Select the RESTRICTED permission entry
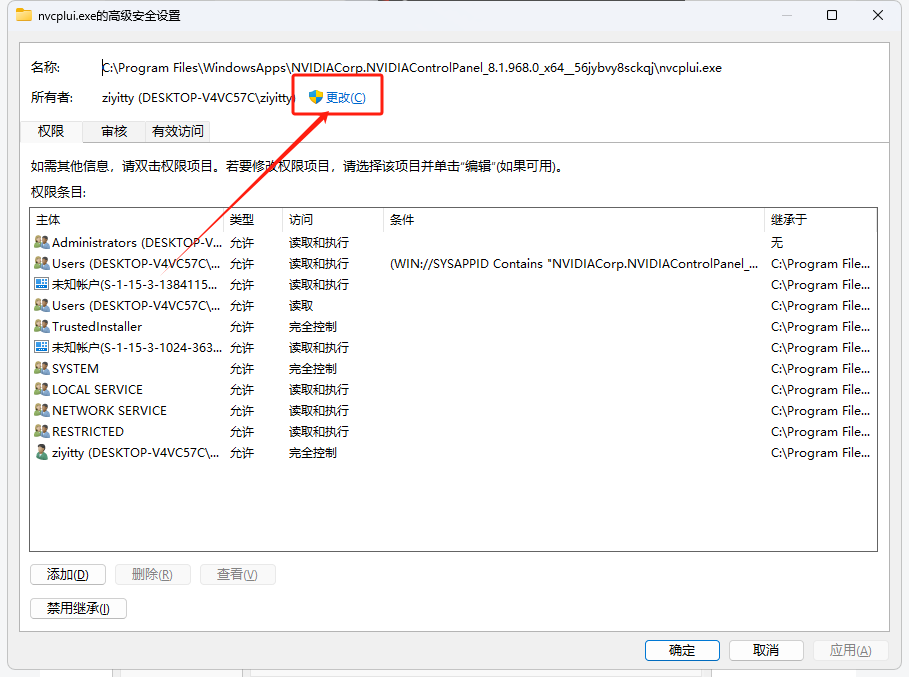 point(453,431)
